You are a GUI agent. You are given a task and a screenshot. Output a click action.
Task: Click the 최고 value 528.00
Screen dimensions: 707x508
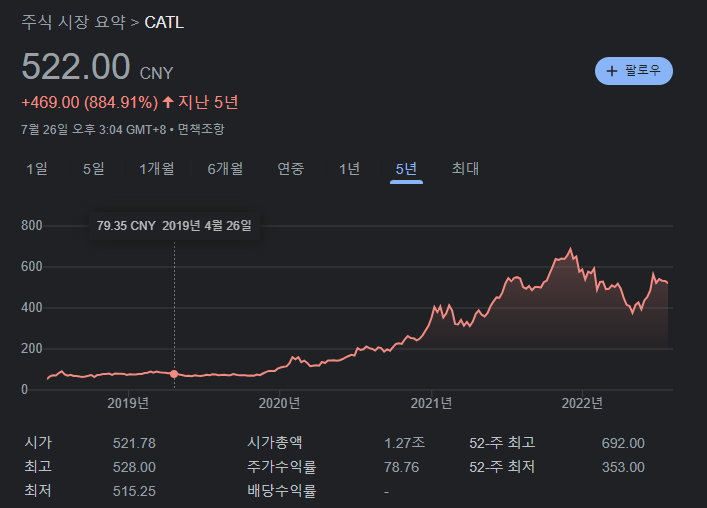tap(134, 467)
